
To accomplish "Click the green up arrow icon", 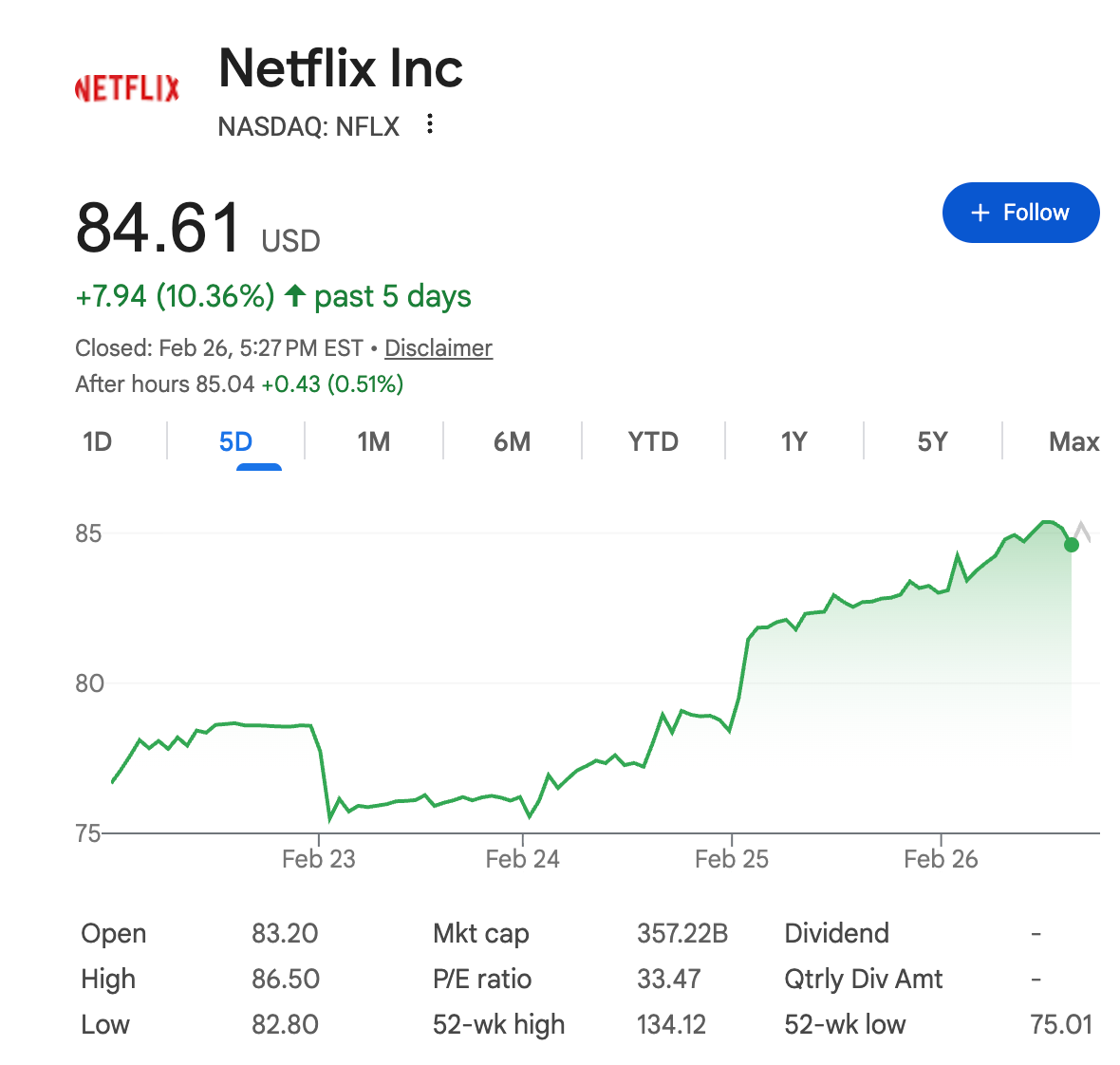I will [x=294, y=296].
